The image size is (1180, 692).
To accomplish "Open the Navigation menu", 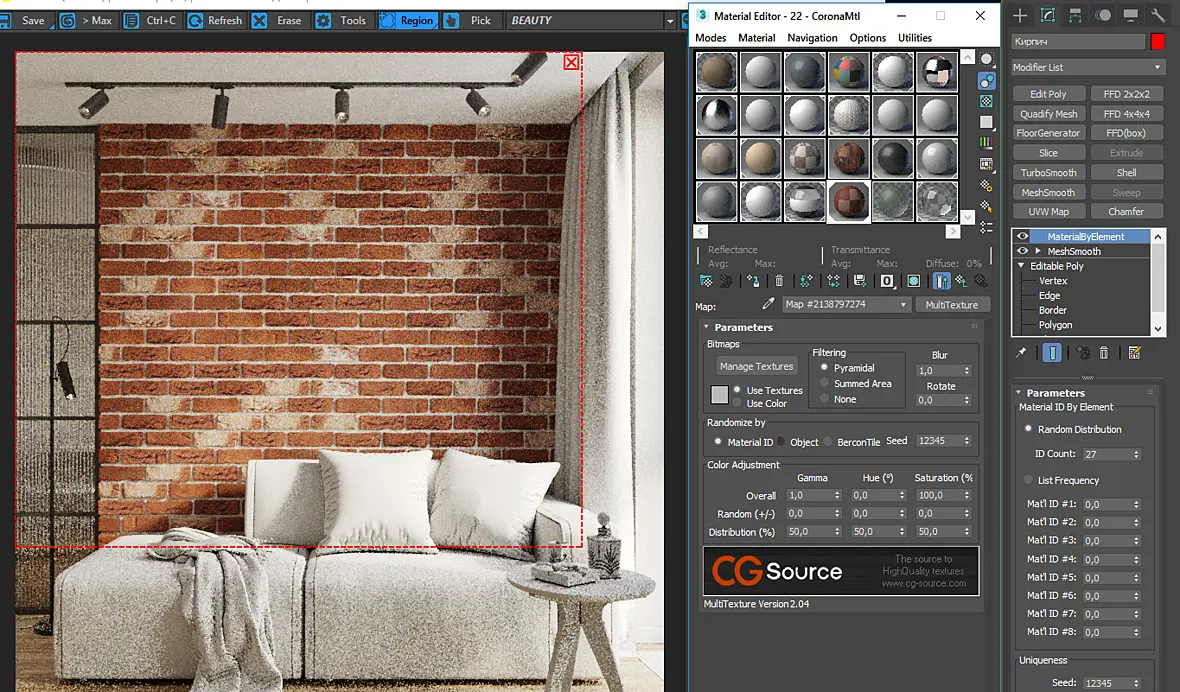I will pos(812,38).
